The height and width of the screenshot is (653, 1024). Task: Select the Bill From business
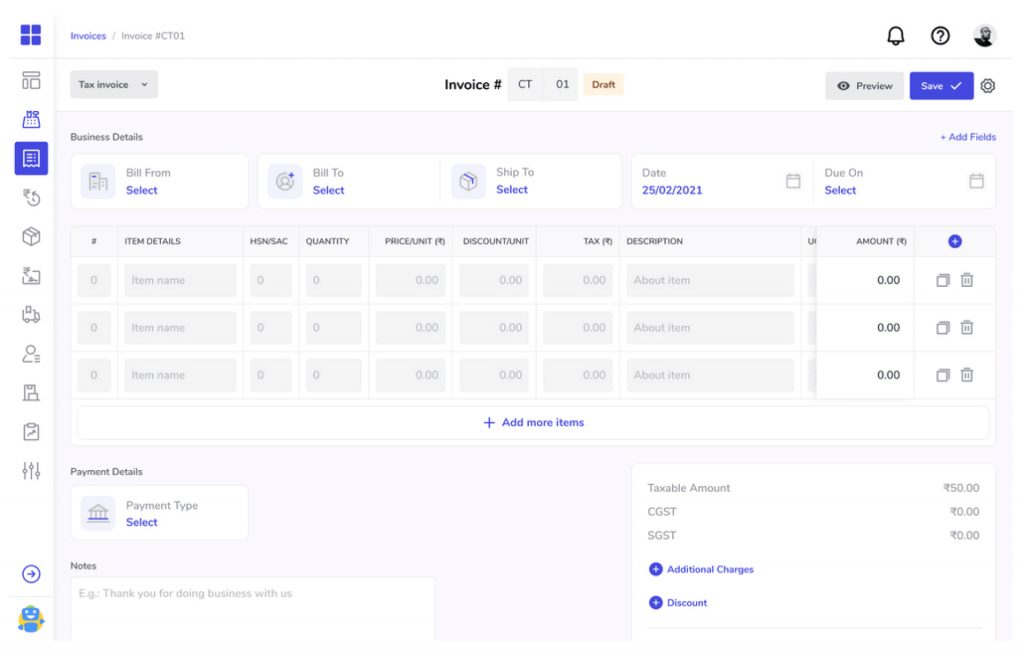(142, 190)
